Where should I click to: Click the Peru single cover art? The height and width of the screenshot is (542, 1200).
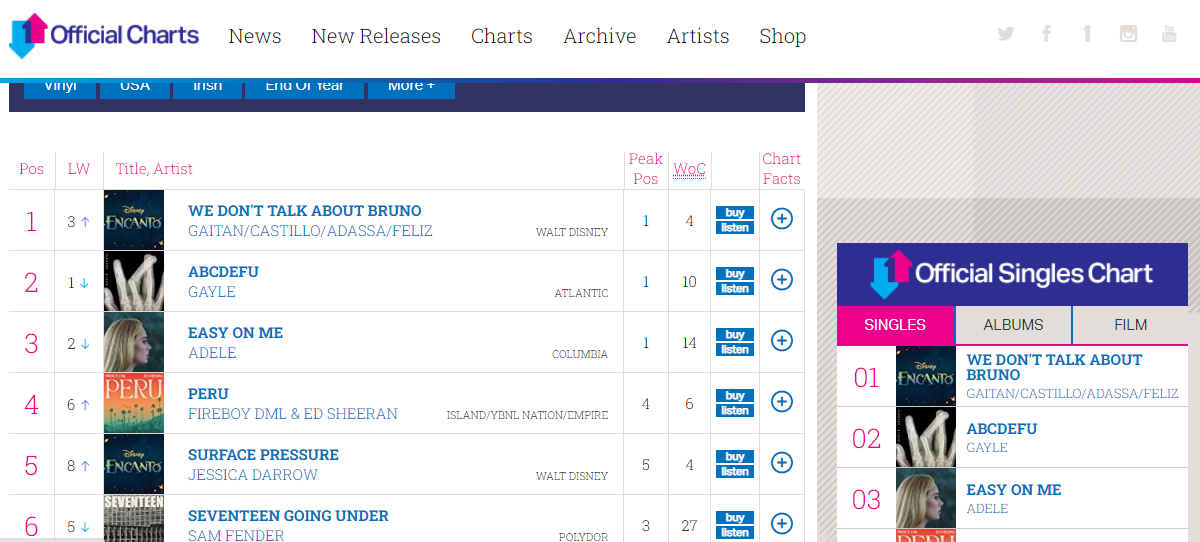134,403
